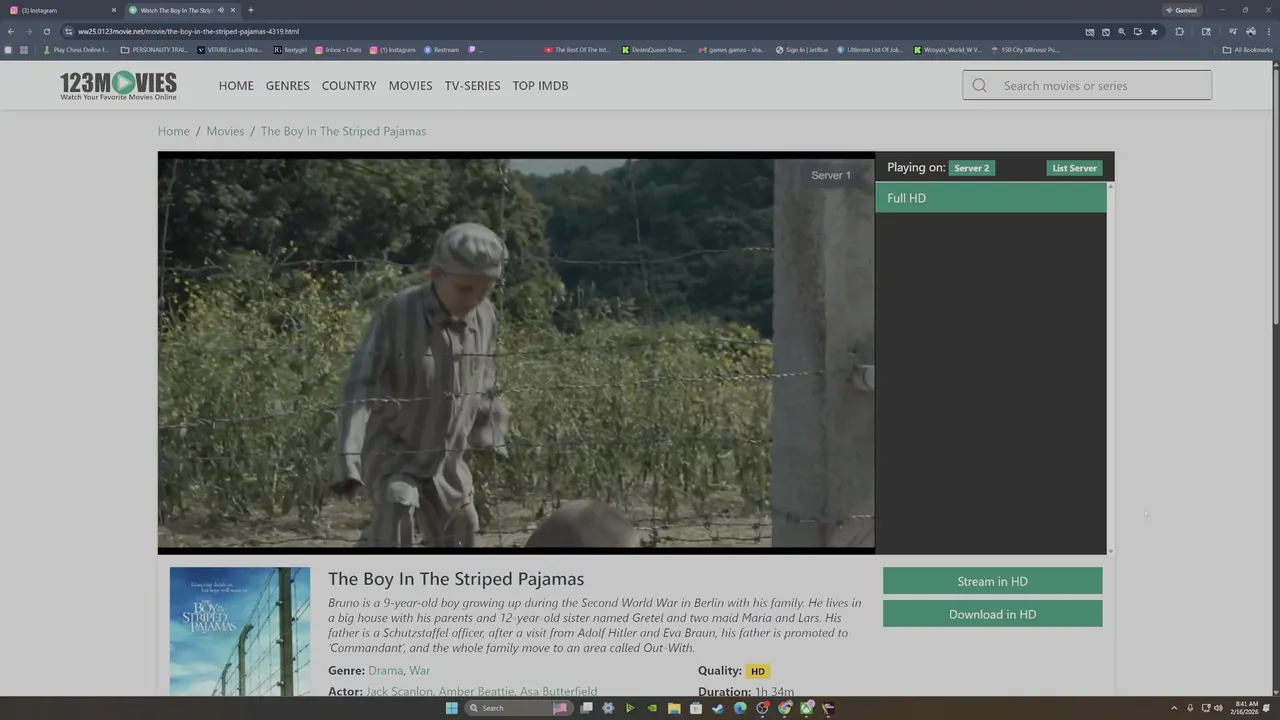
Task: Open the bookmarks bar apps grid icon
Action: point(24,49)
